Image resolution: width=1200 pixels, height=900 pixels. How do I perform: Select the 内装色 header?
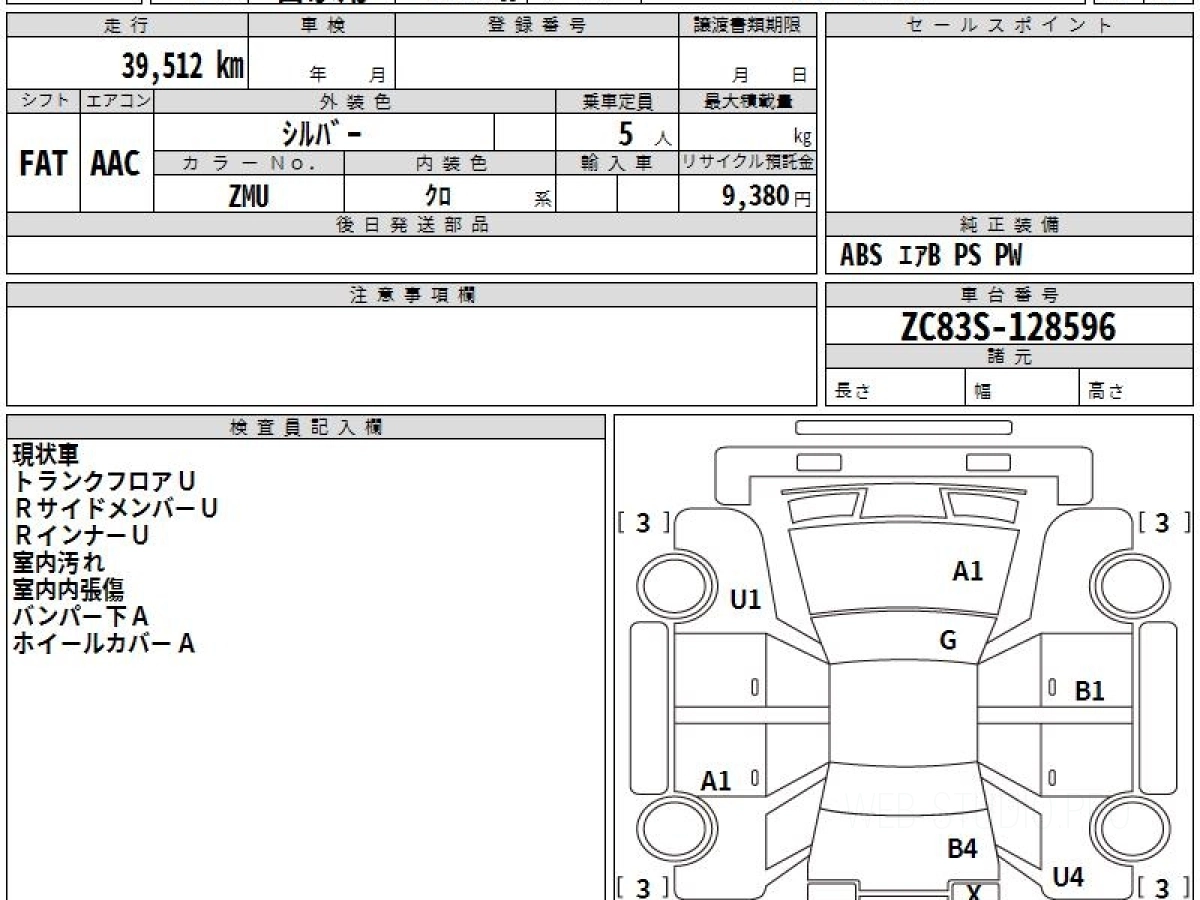click(x=450, y=163)
